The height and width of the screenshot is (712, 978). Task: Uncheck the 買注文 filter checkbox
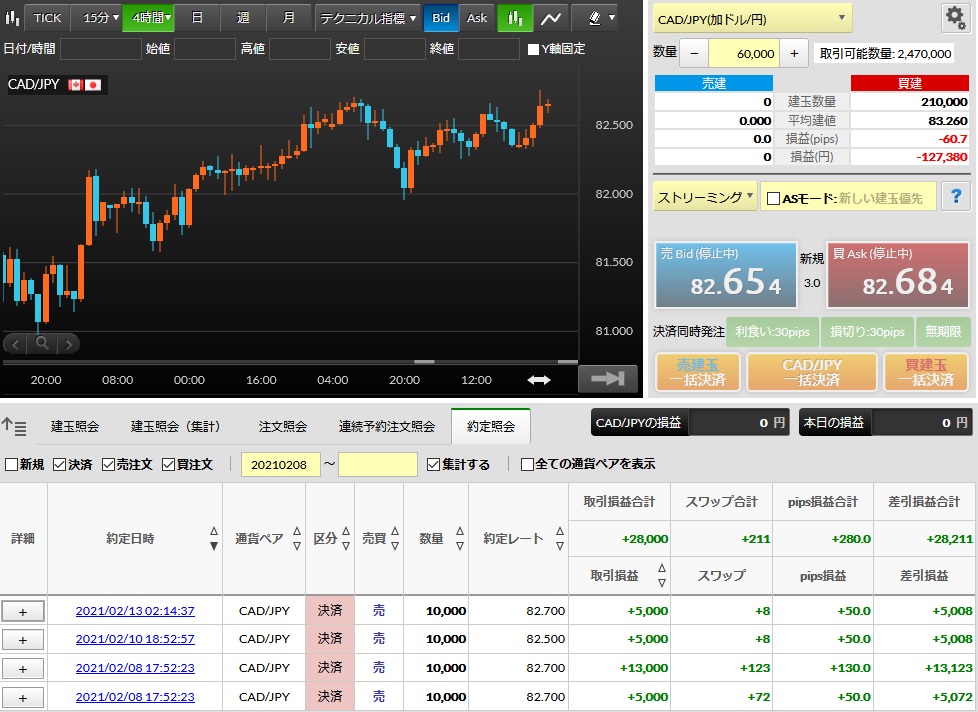[168, 464]
